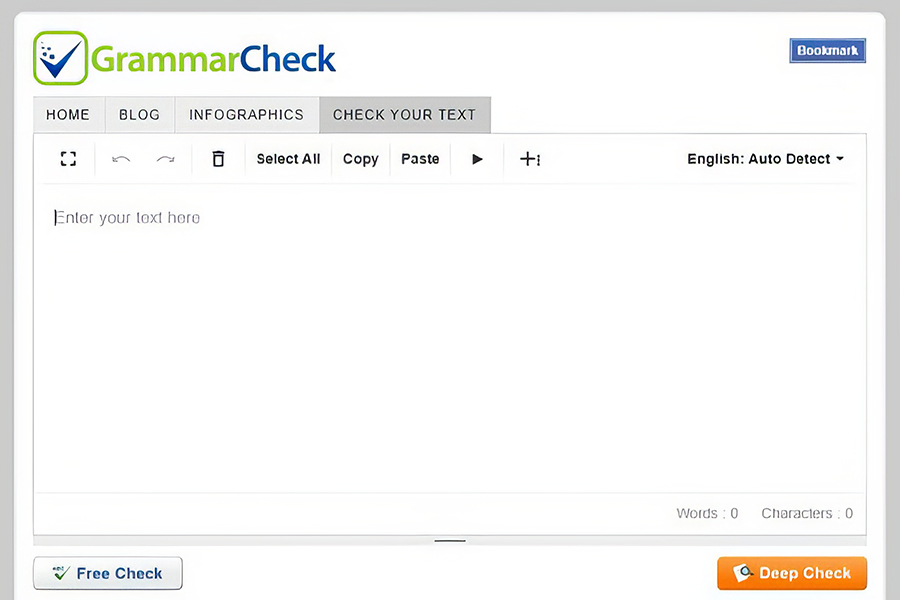900x600 pixels.
Task: Click the trash icon to delete text
Action: (218, 159)
